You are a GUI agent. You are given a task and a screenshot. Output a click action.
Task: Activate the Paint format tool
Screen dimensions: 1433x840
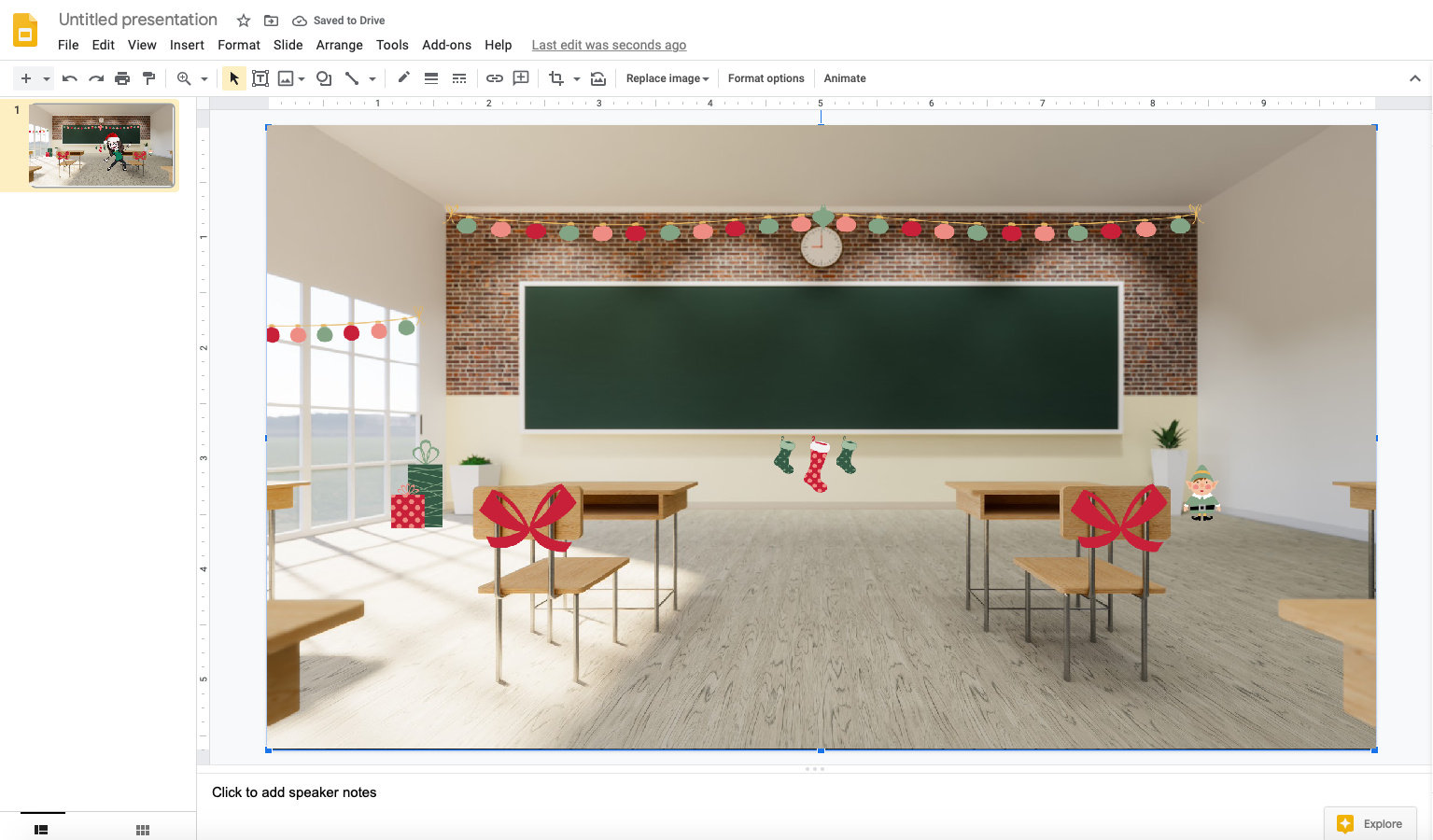click(149, 78)
